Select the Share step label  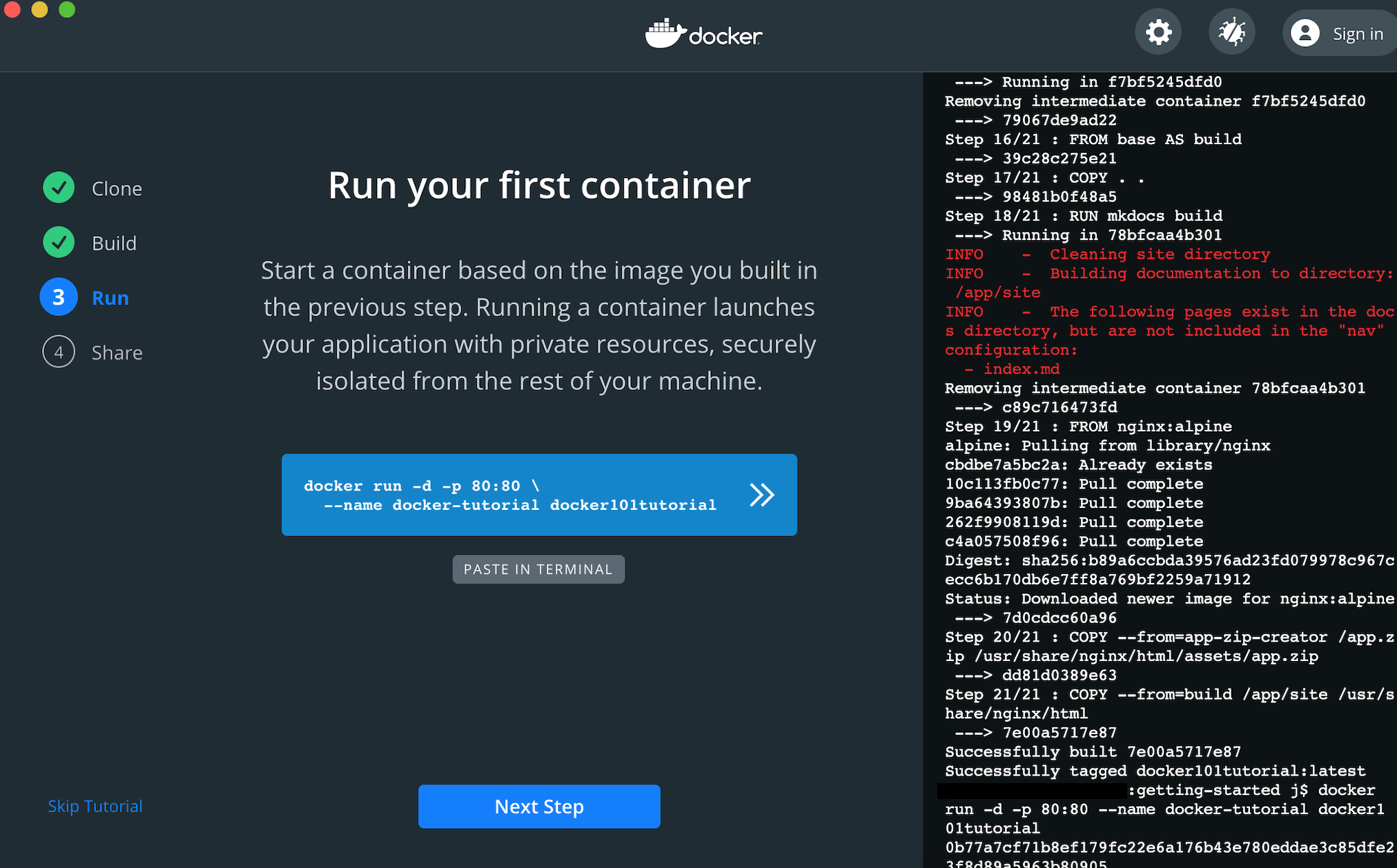click(117, 353)
